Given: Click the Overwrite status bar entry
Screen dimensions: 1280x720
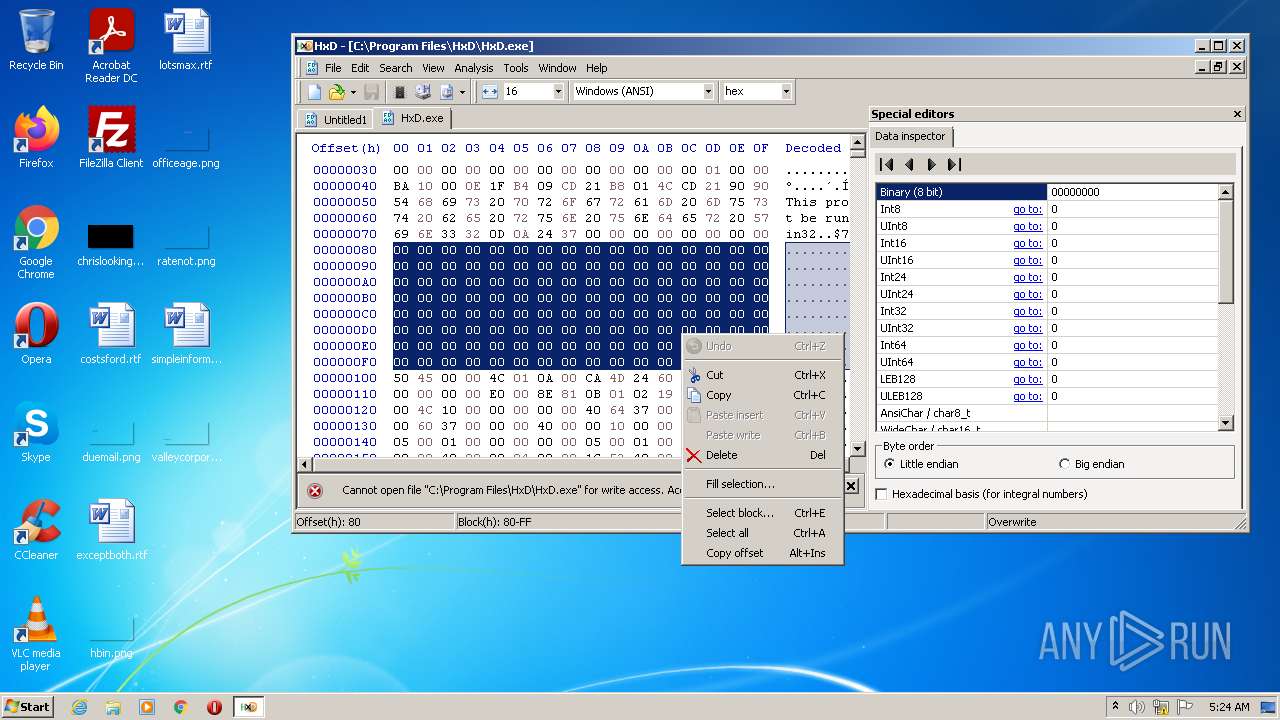Looking at the screenshot, I should coord(1013,522).
